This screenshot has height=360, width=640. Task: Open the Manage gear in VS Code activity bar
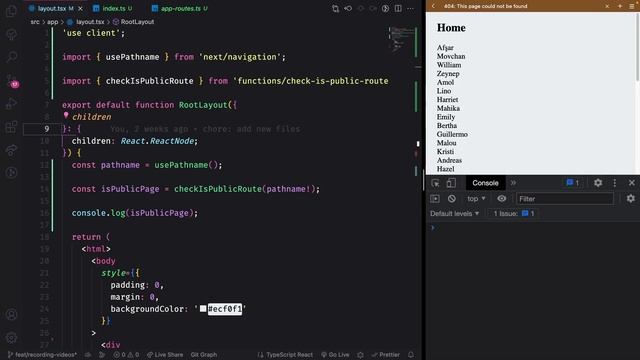pos(11,338)
